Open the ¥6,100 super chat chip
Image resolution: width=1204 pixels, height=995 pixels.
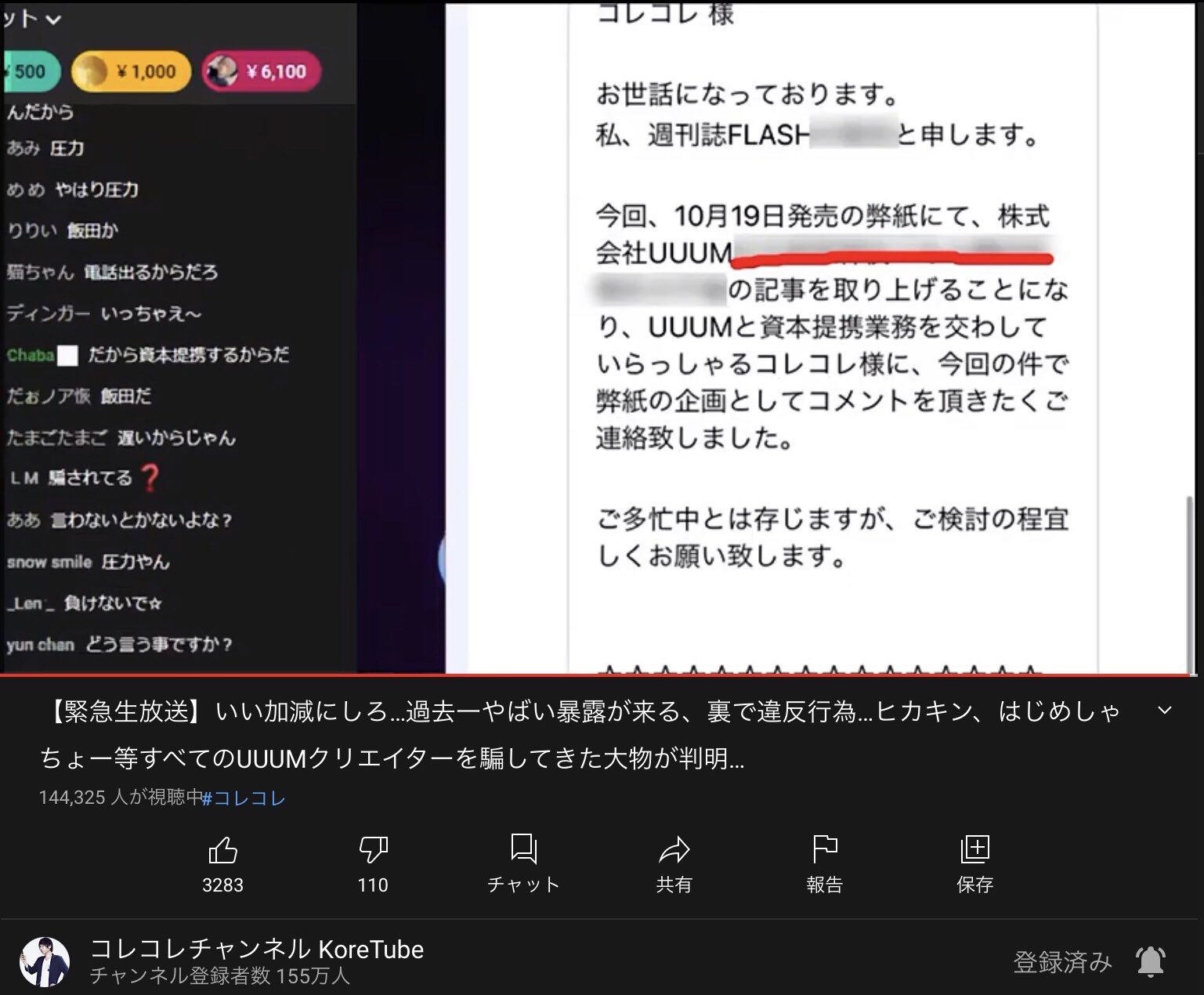pyautogui.click(x=262, y=72)
